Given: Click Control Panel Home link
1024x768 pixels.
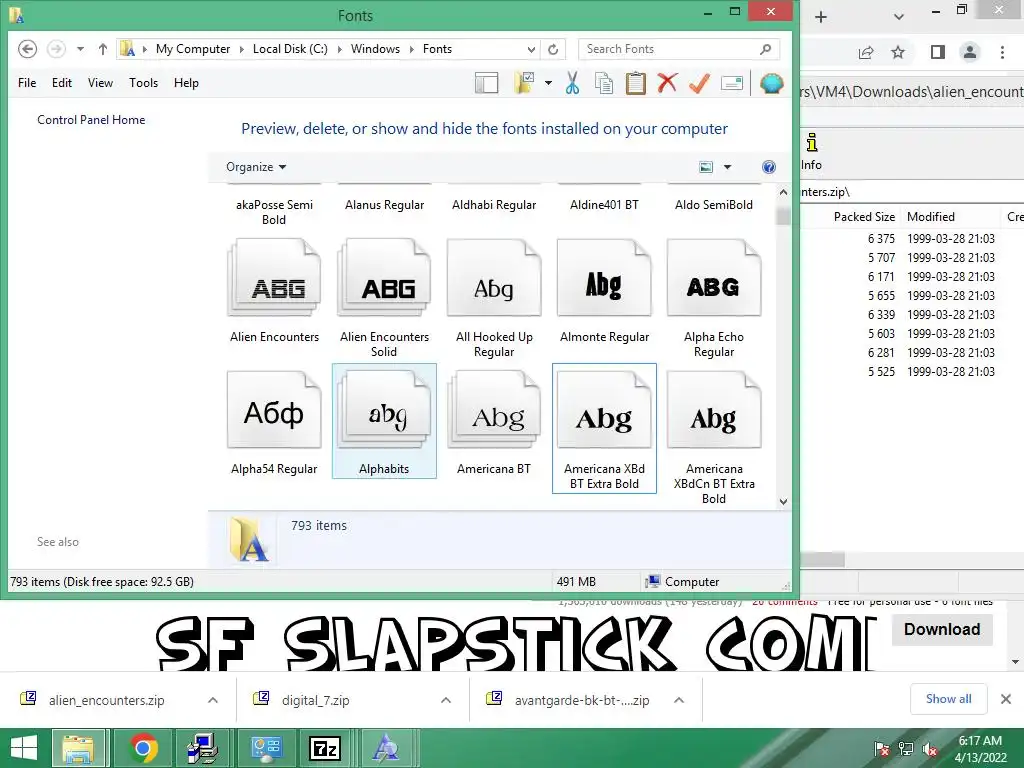Looking at the screenshot, I should click(x=91, y=120).
